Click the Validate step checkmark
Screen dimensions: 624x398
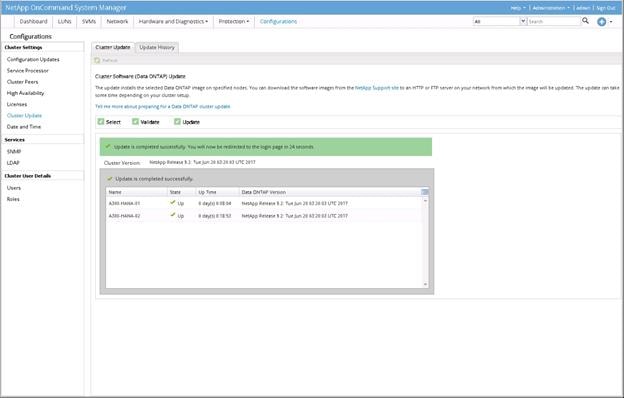135,121
